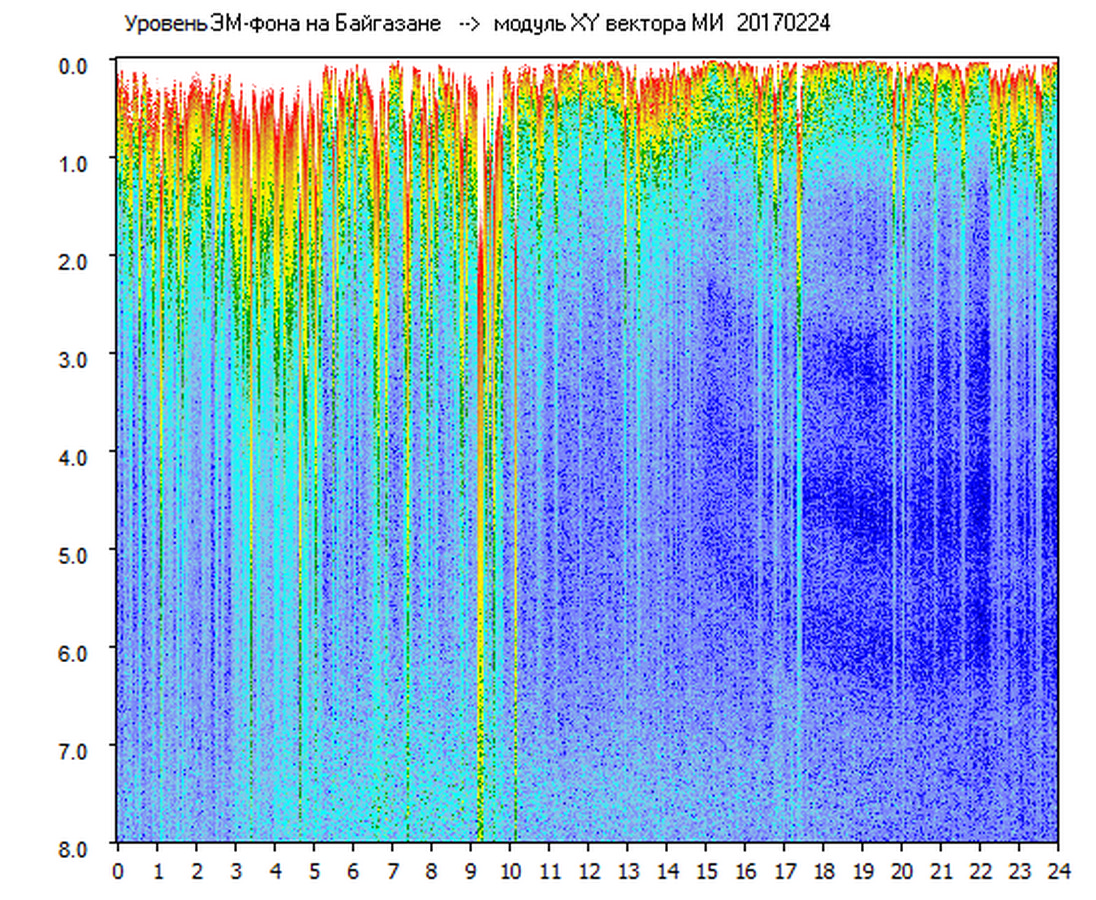The image size is (1096, 900).
Task: Click the y-axis label 8.0
Action: (x=76, y=848)
